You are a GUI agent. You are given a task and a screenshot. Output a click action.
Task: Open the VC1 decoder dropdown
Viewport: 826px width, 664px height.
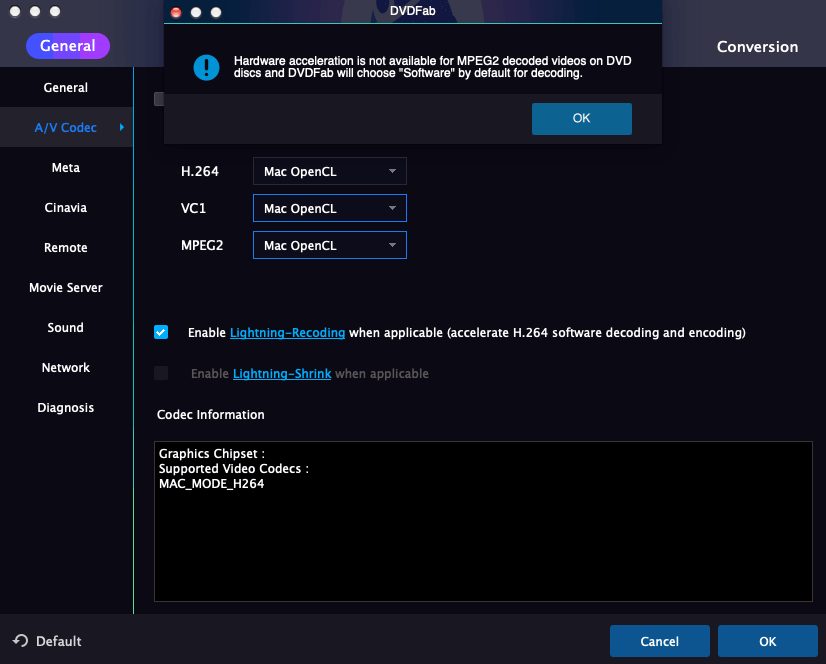click(330, 208)
